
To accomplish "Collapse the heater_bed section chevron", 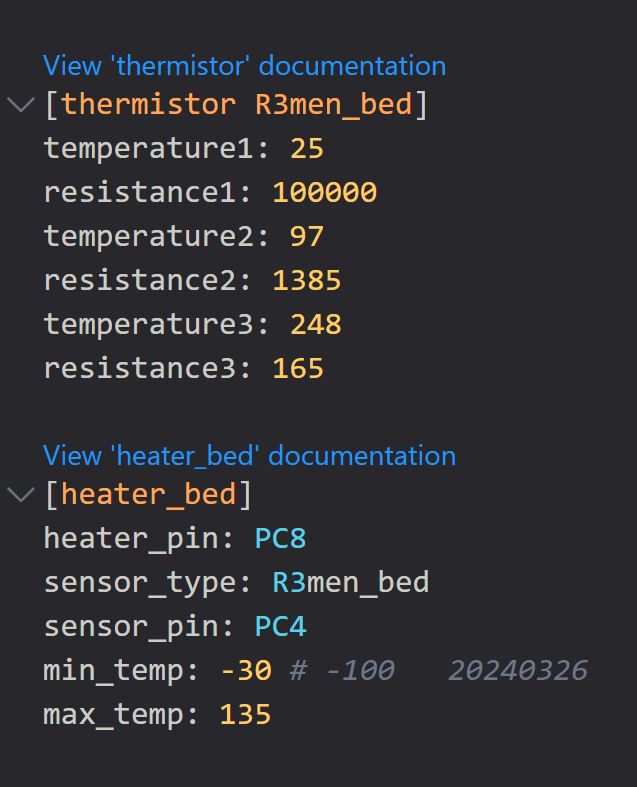I will 20,495.
